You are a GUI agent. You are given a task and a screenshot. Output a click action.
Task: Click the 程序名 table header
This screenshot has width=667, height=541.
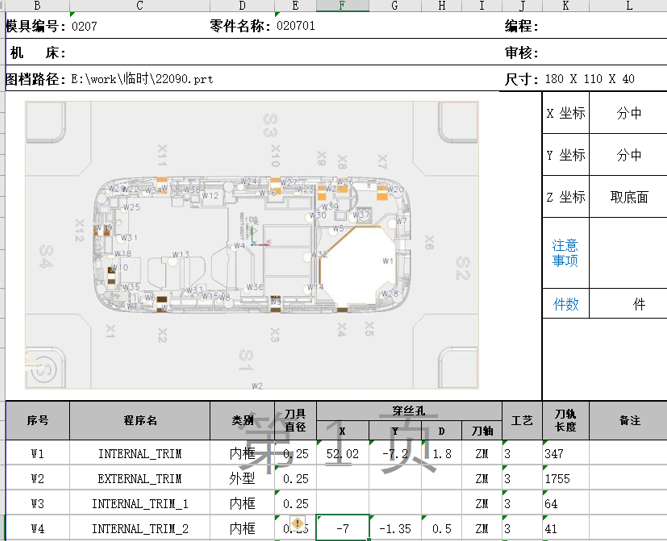[x=140, y=421]
